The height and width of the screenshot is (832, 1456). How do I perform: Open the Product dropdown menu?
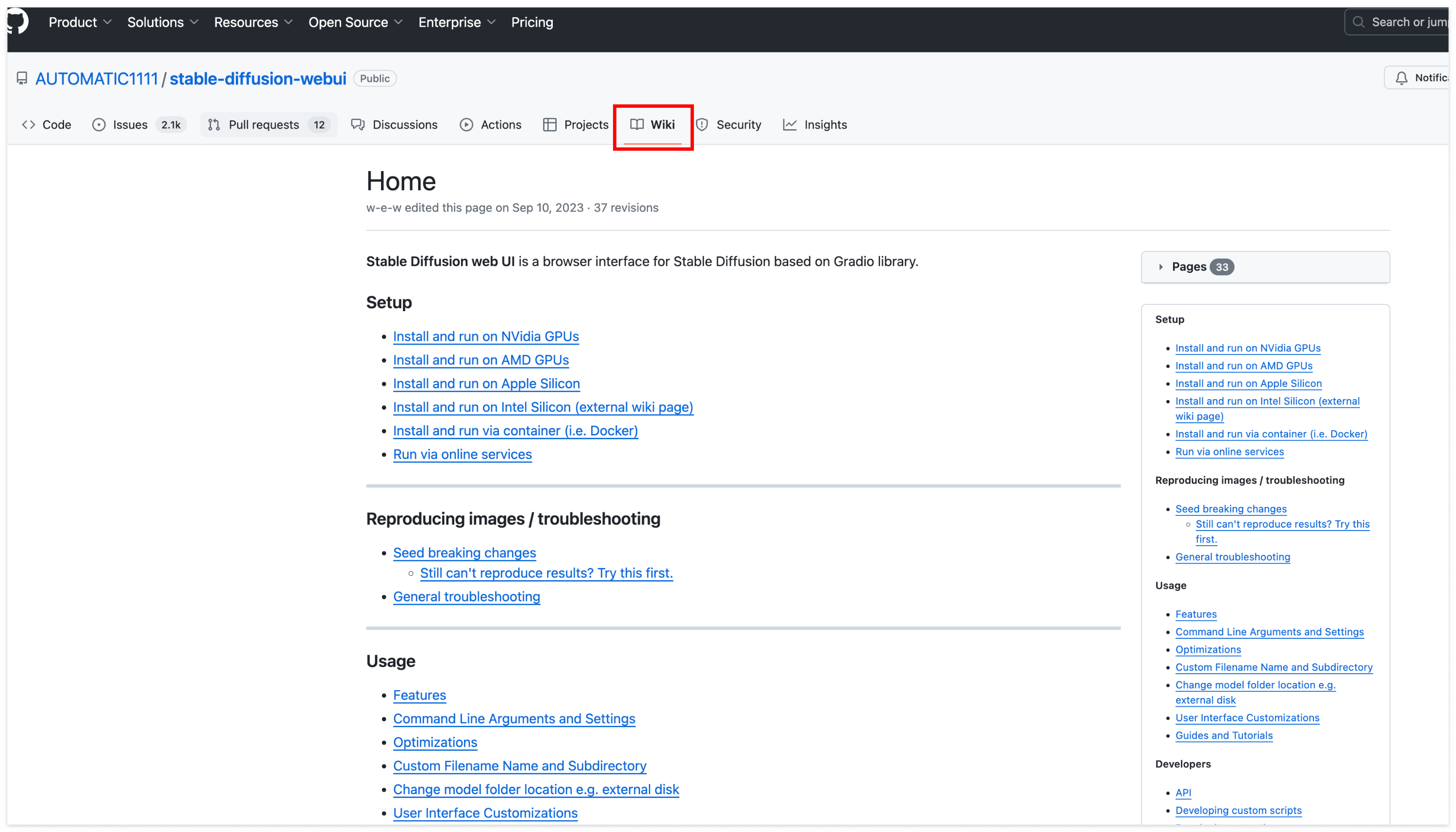pyautogui.click(x=80, y=22)
